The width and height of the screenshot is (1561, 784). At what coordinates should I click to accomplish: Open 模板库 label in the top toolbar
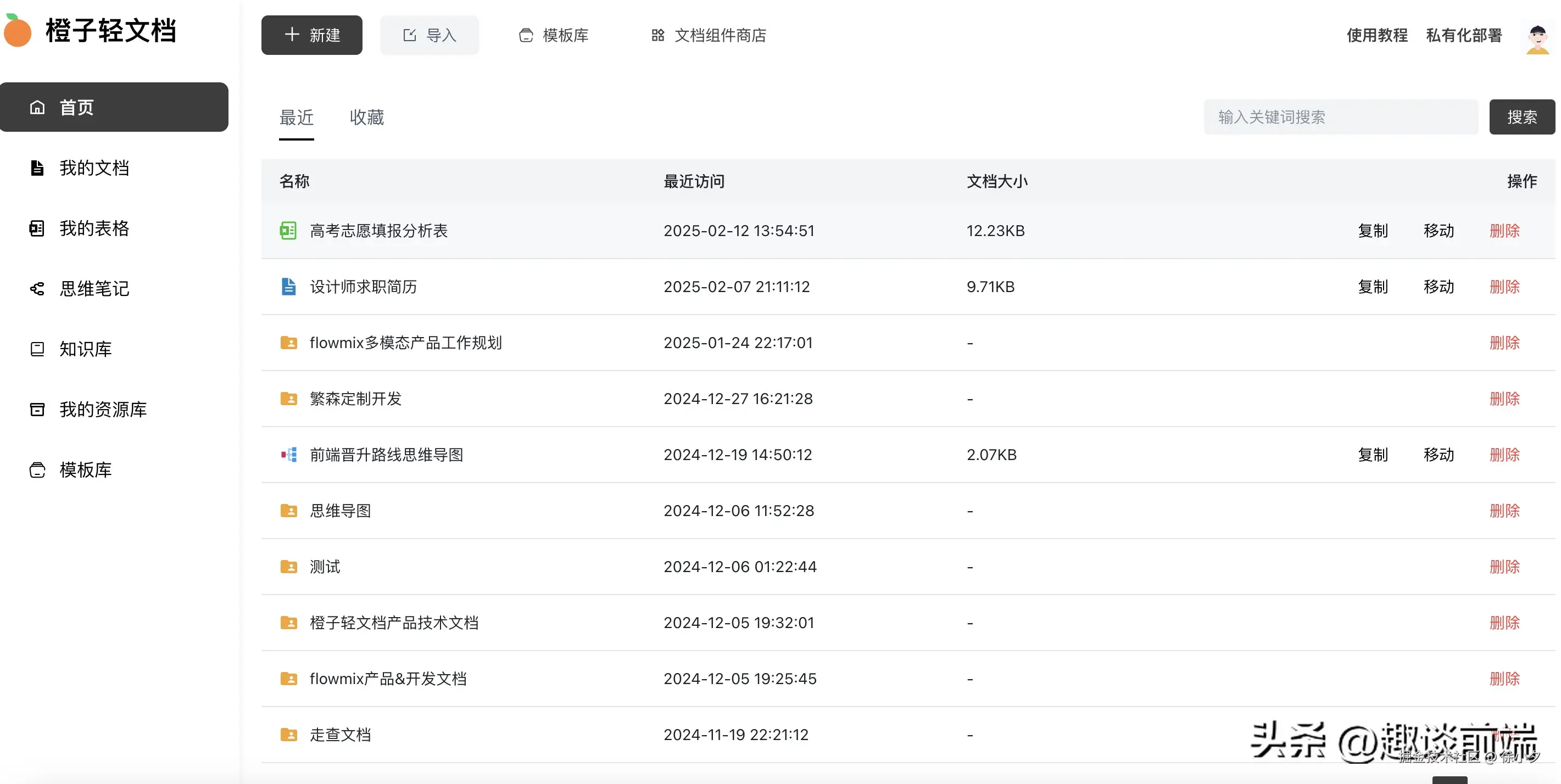click(x=565, y=35)
